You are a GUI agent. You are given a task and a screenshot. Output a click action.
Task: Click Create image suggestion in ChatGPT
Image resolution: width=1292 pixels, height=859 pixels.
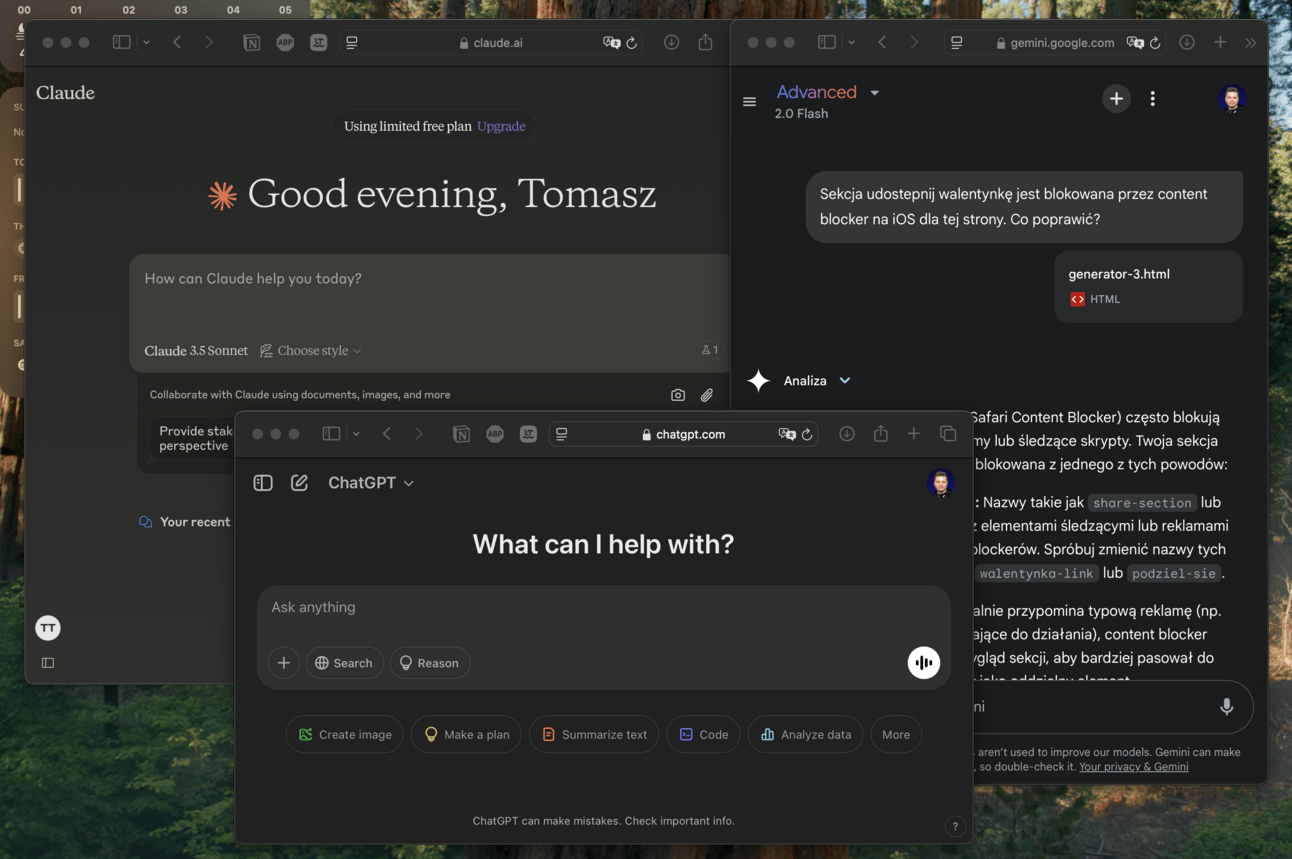click(345, 734)
